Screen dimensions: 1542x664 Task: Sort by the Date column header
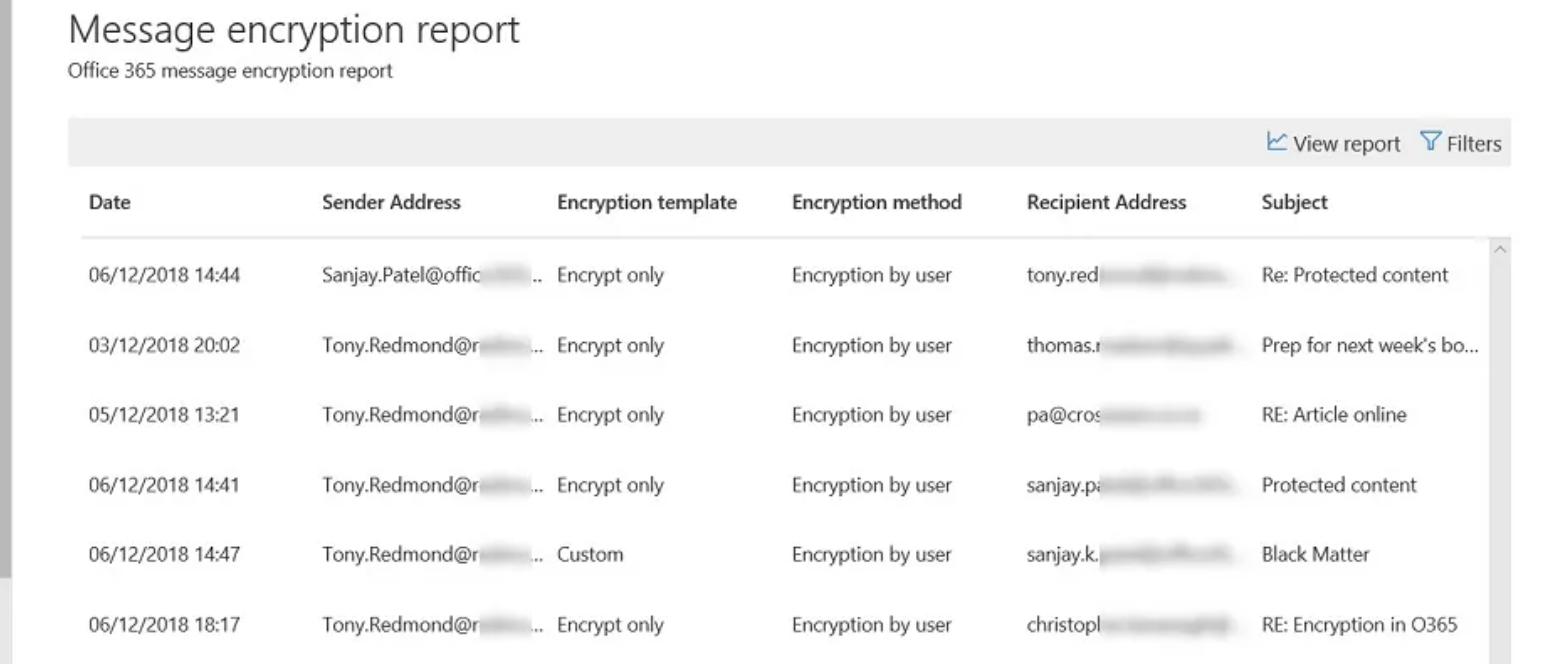pyautogui.click(x=110, y=202)
